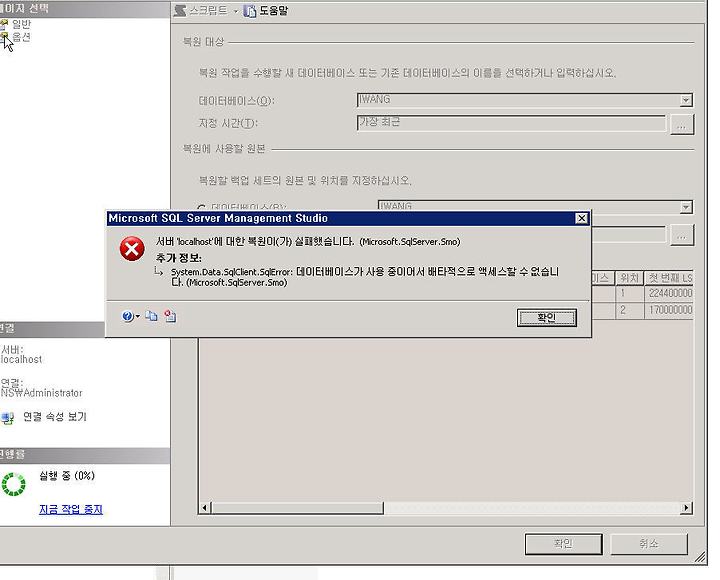Click the horizontal scrollbar thumb

(x=297, y=507)
